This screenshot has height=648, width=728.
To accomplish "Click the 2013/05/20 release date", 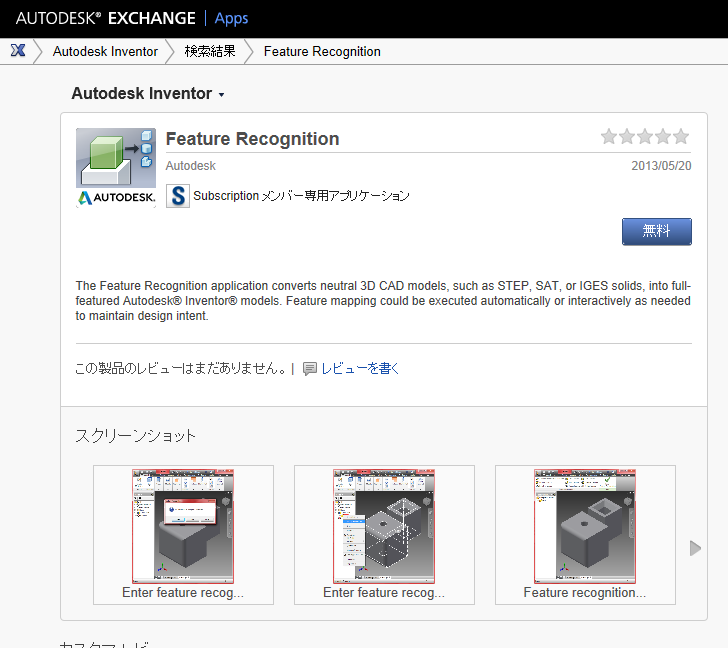I will click(x=661, y=166).
